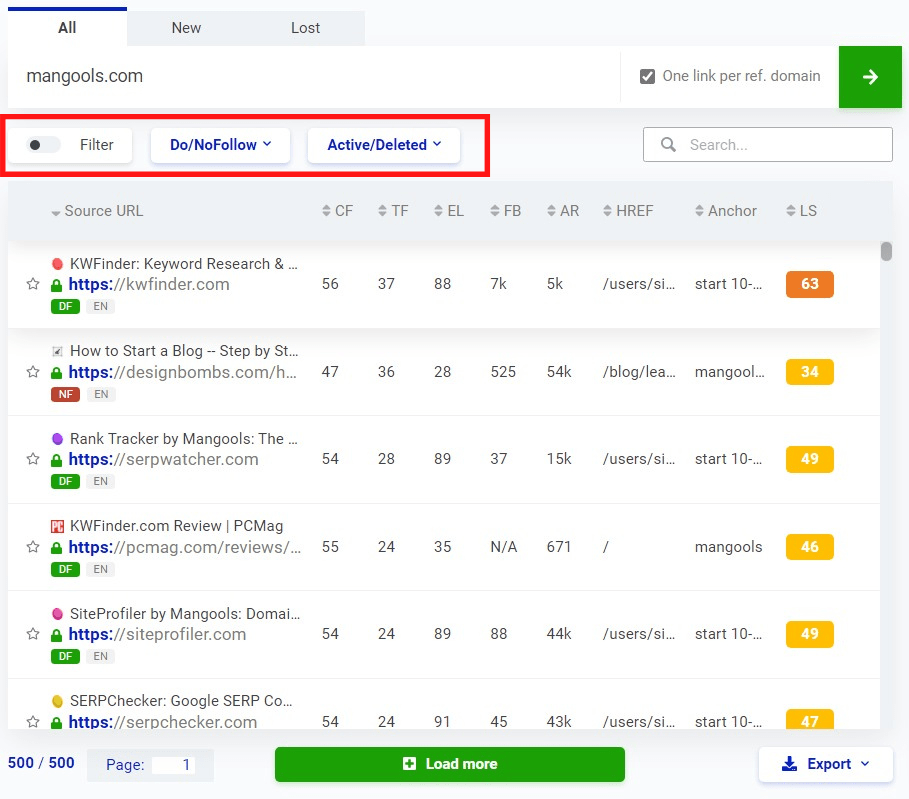Open the https://serpchecker.com link
Screen dimensions: 909x799
tap(163, 722)
